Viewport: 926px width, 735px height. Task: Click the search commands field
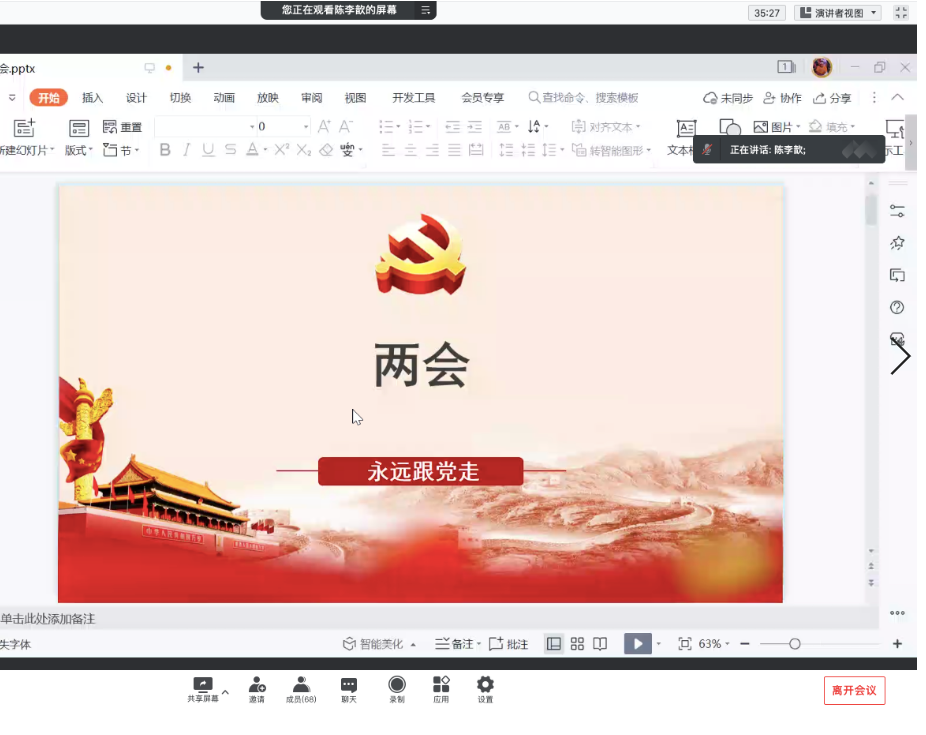coord(583,97)
